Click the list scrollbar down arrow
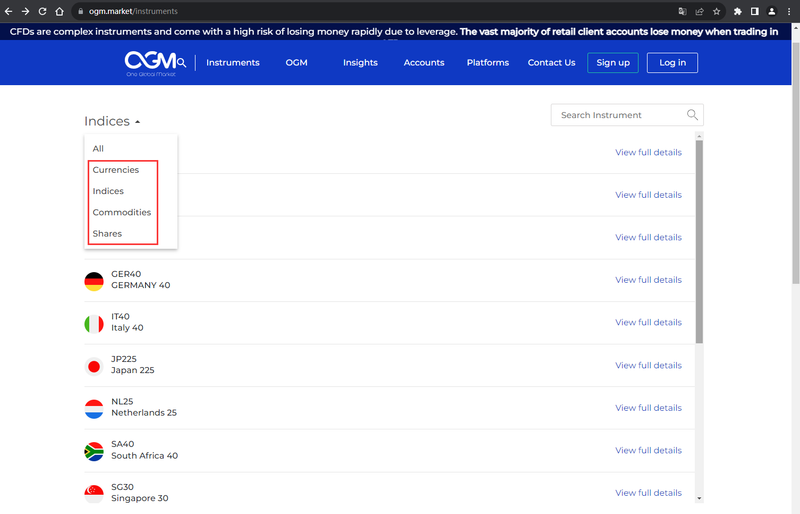This screenshot has width=800, height=514. pyautogui.click(x=699, y=498)
